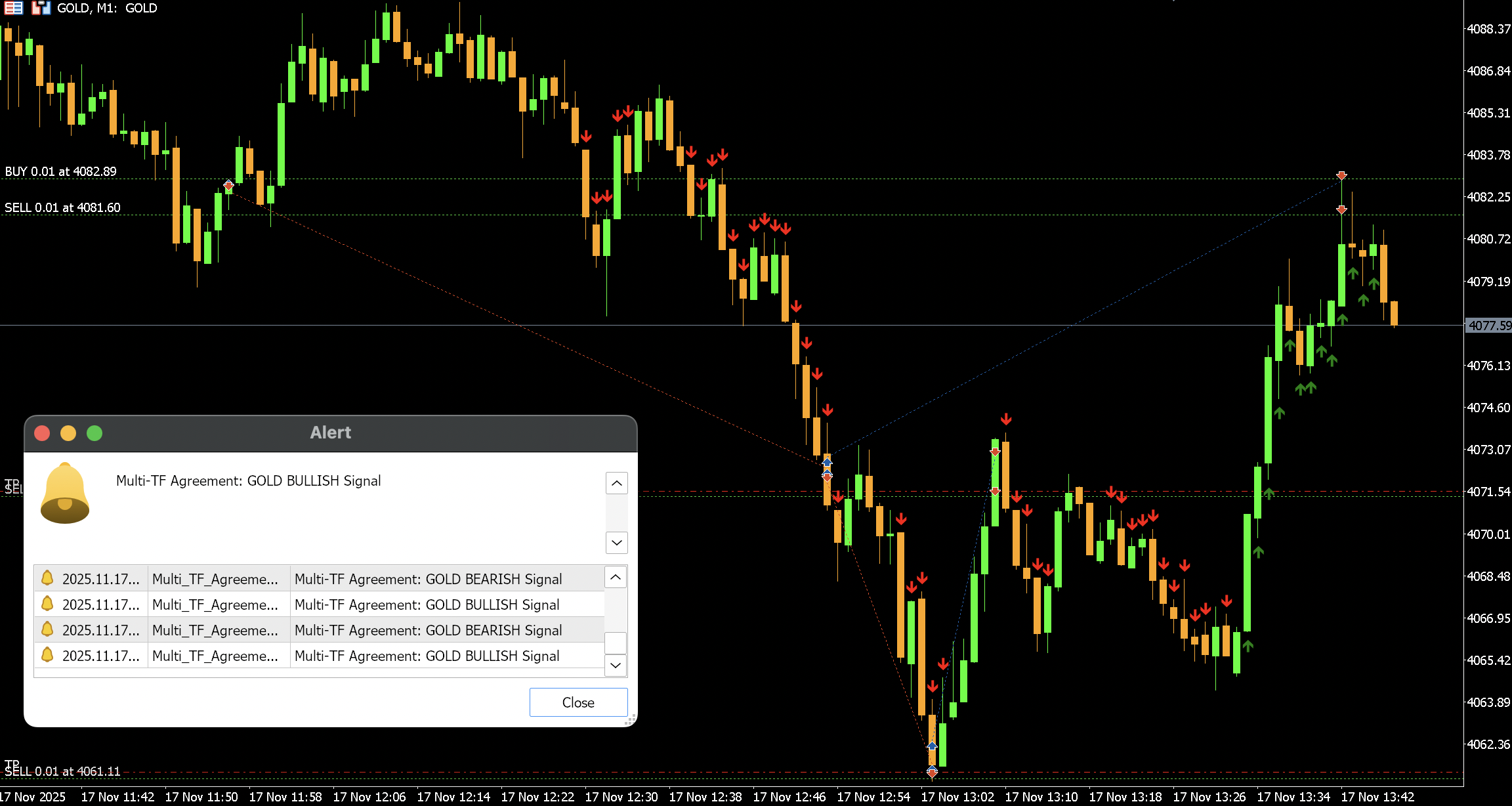The height and width of the screenshot is (806, 1512).
Task: Click the BUY 0.01 at 4082.89 label
Action: (x=61, y=171)
